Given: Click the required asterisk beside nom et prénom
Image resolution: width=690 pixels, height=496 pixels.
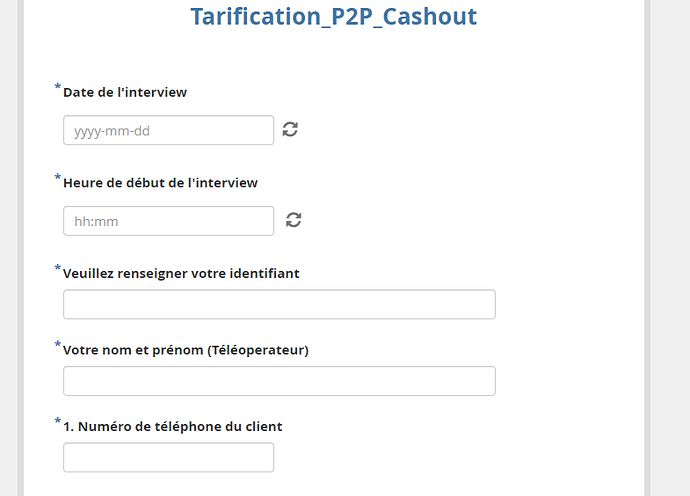Looking at the screenshot, I should click(58, 346).
